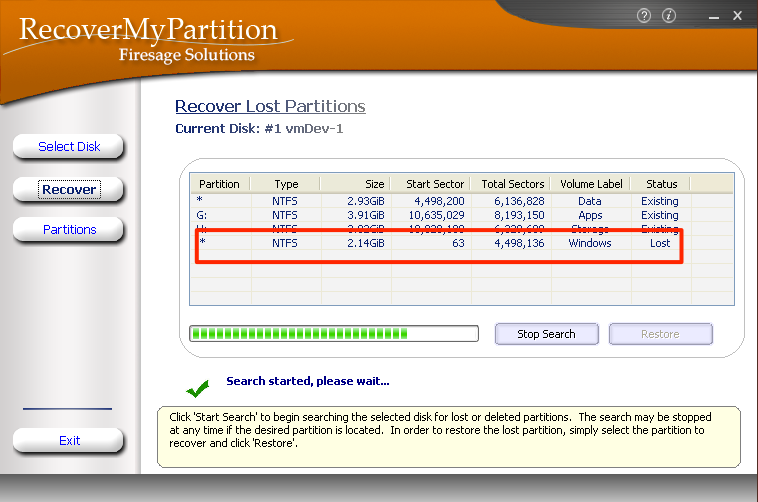Close the RecoverMyPartition window
This screenshot has height=502, width=758.
point(739,16)
